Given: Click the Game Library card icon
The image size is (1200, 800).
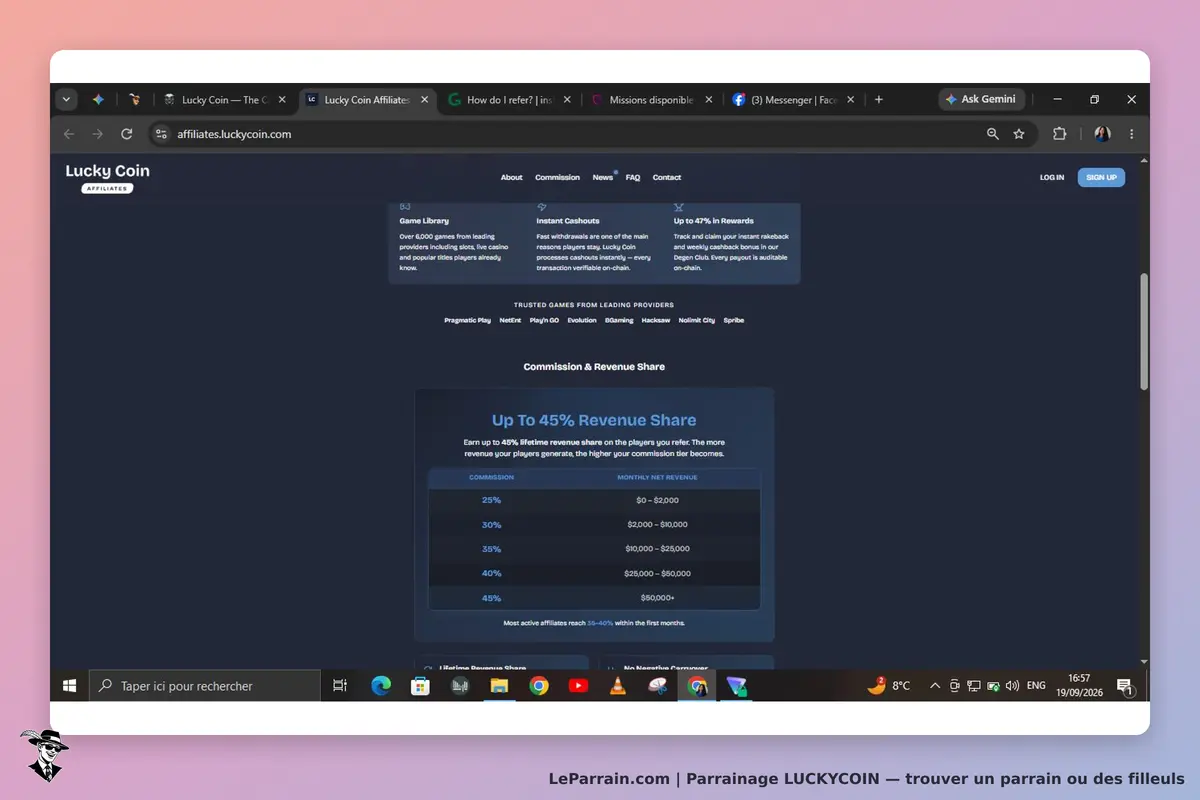Looking at the screenshot, I should 405,206.
